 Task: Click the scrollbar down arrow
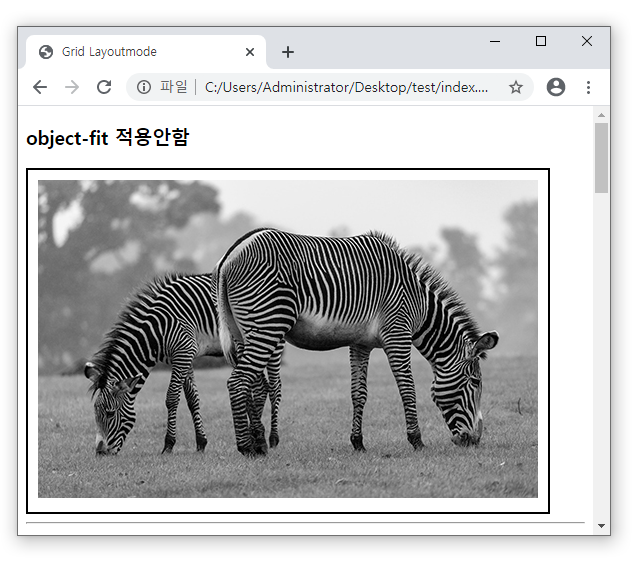(602, 526)
